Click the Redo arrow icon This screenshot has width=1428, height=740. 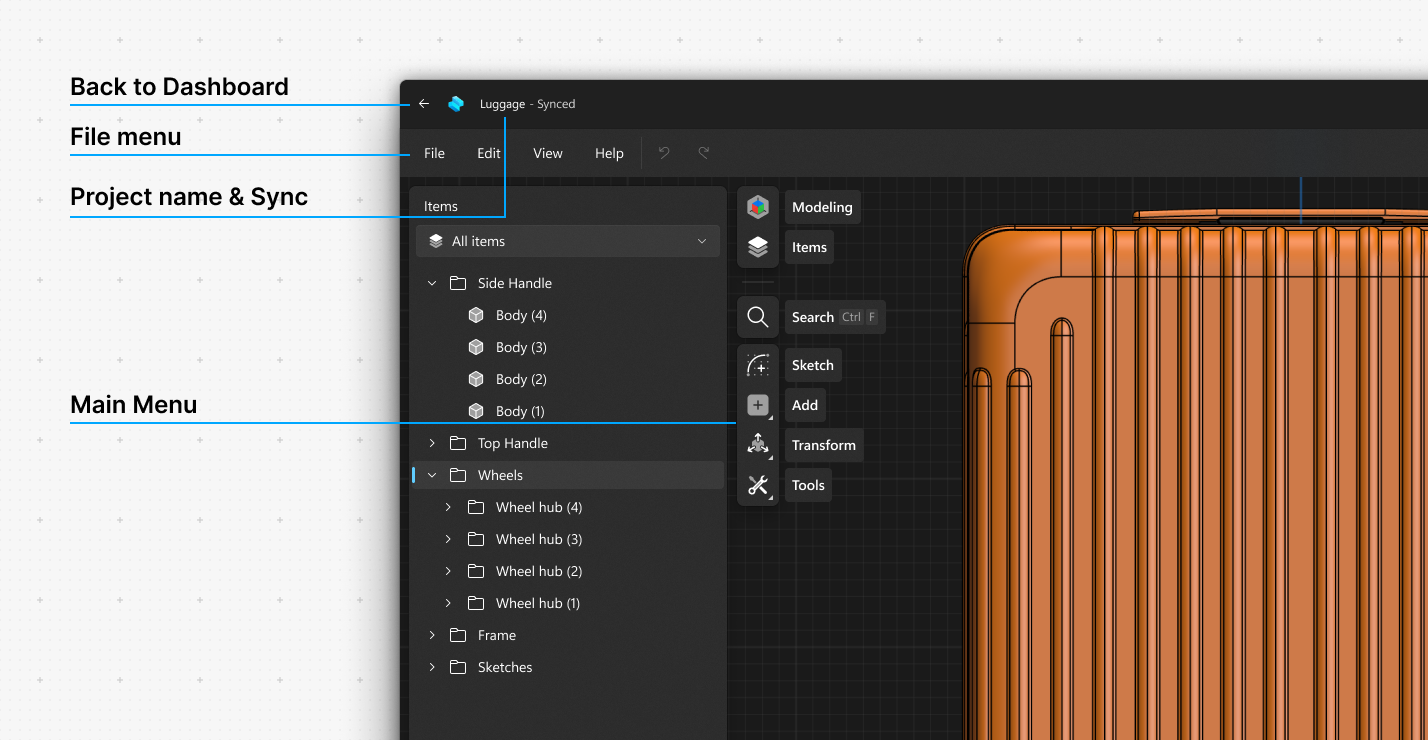pos(703,152)
